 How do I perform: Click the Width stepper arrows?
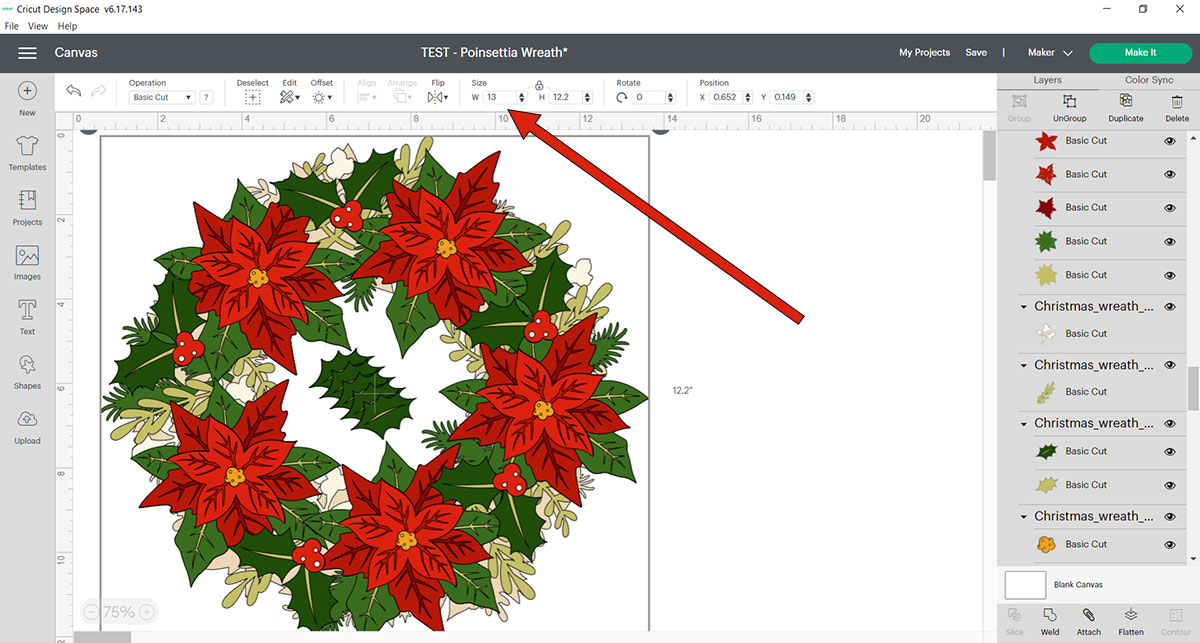point(522,98)
